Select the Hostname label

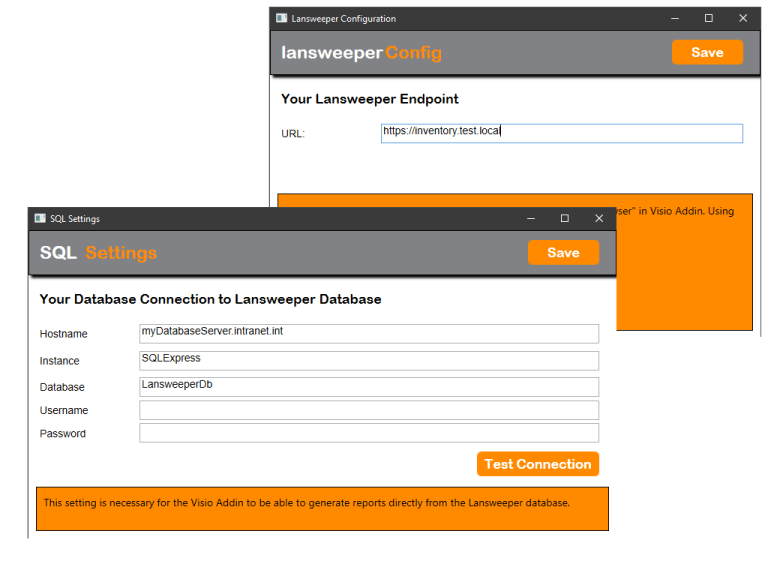[64, 334]
